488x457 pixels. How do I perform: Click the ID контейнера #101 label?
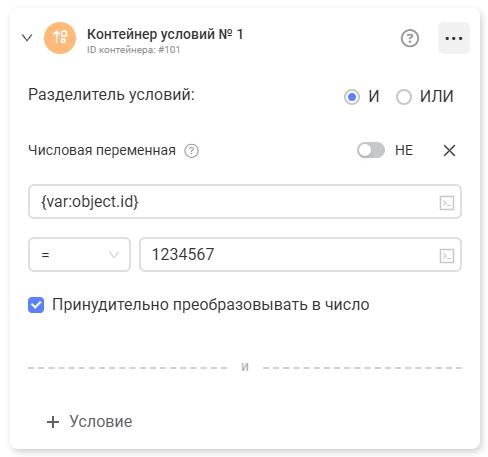(133, 50)
